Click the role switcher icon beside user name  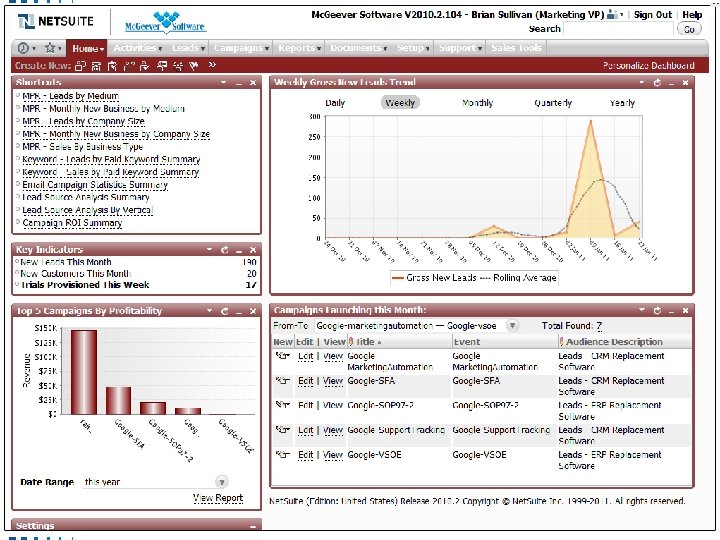(614, 15)
